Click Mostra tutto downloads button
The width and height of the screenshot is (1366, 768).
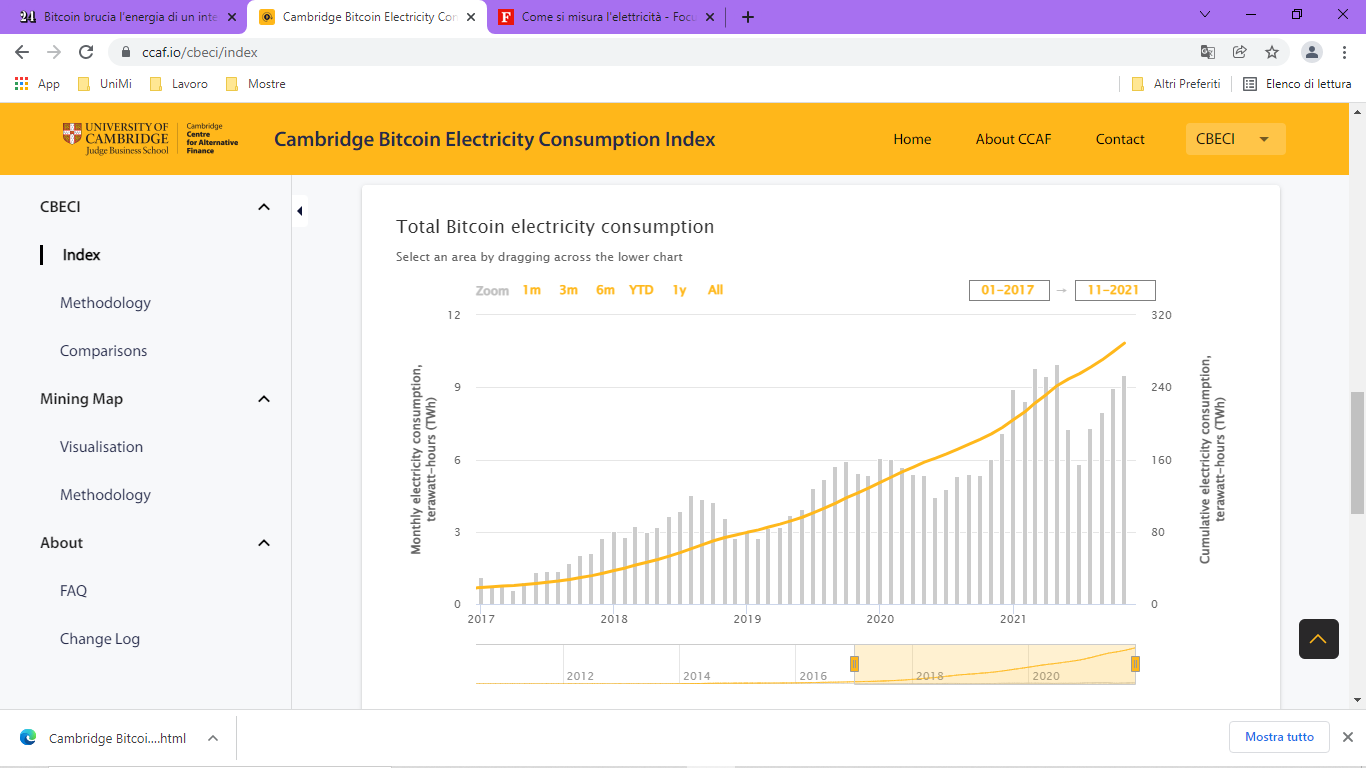tap(1279, 737)
